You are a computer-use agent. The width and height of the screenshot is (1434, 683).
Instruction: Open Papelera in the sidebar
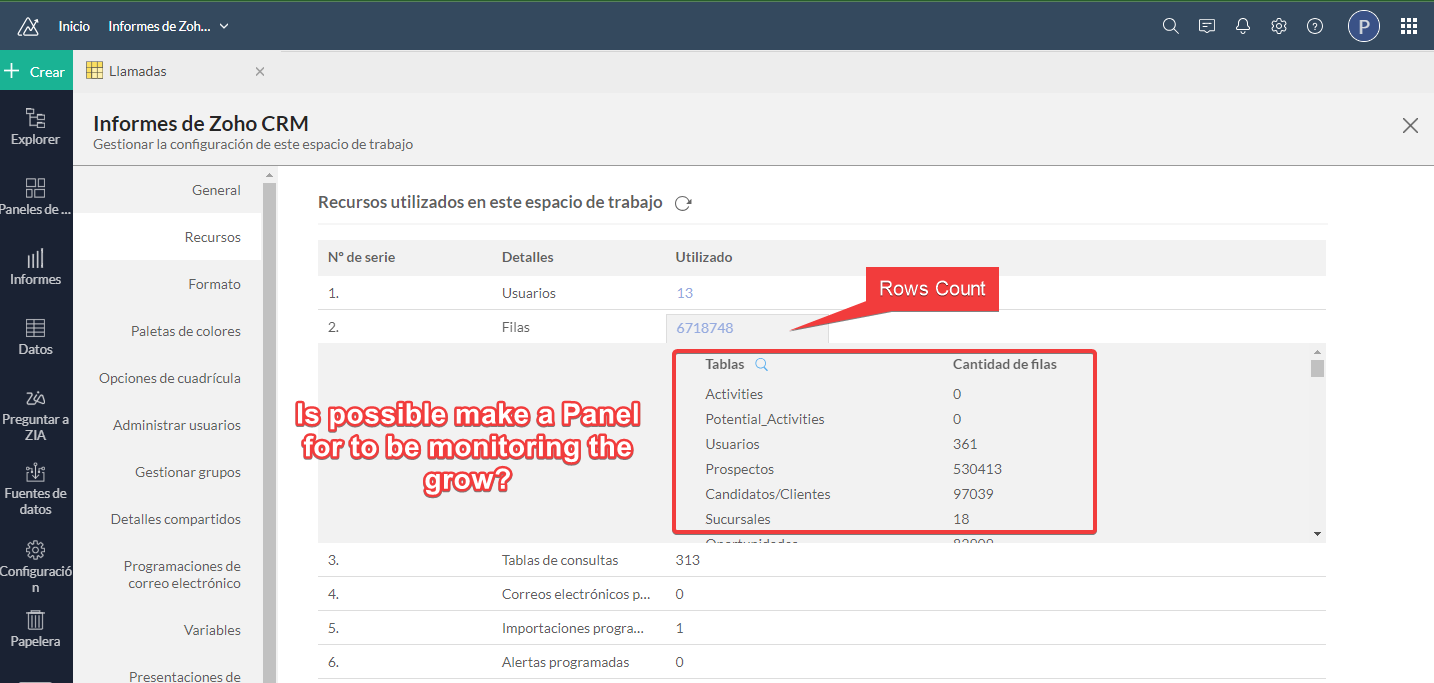click(36, 629)
